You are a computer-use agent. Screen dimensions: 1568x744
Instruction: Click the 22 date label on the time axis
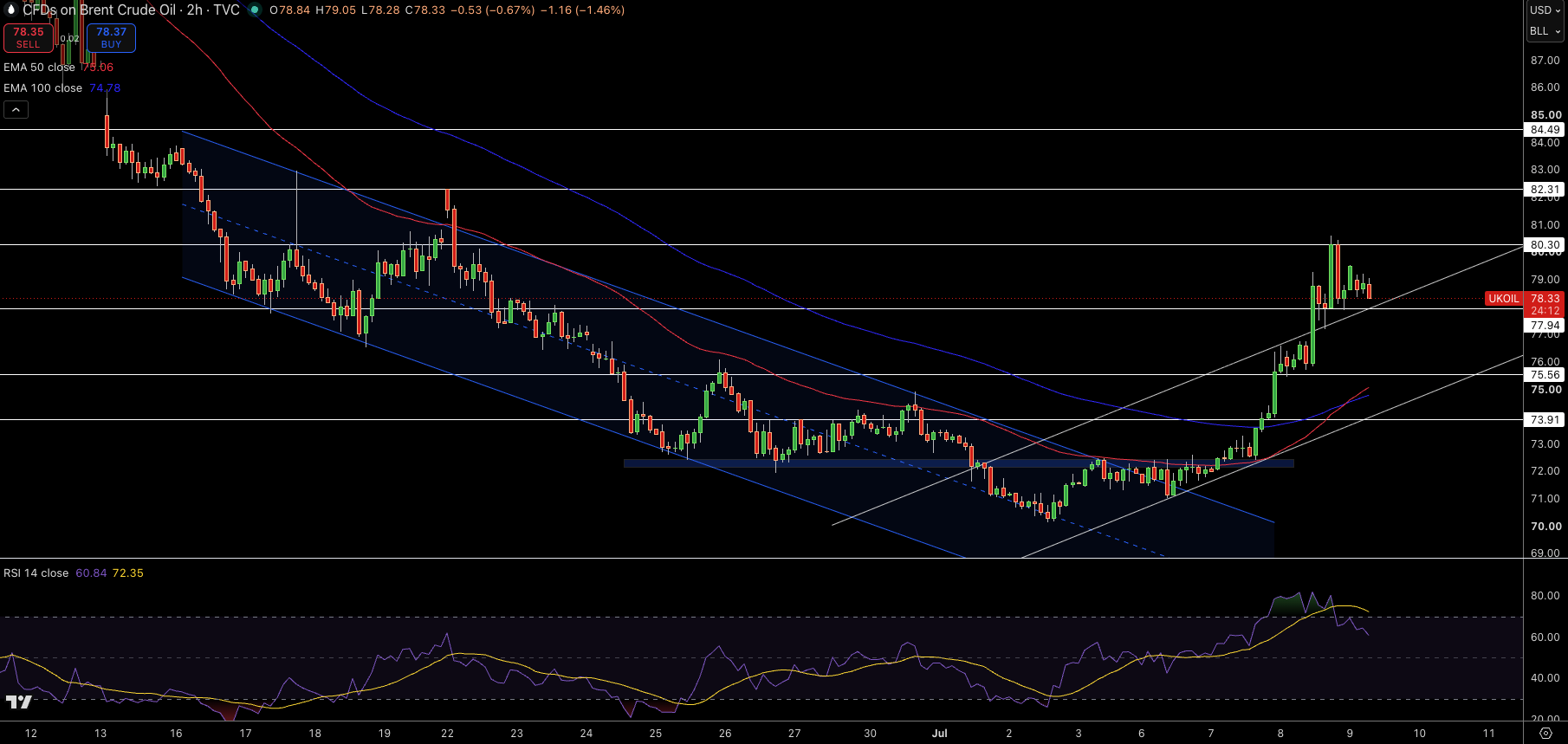coord(447,734)
